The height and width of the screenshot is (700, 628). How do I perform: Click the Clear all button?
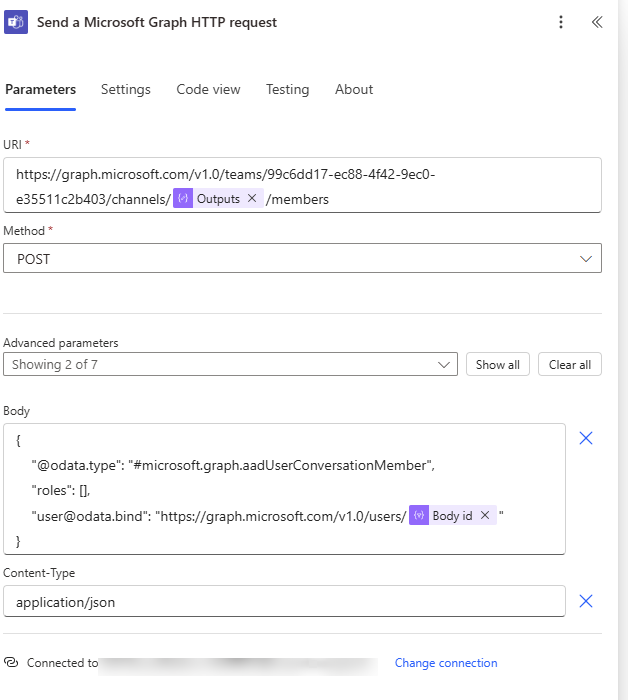click(x=570, y=365)
